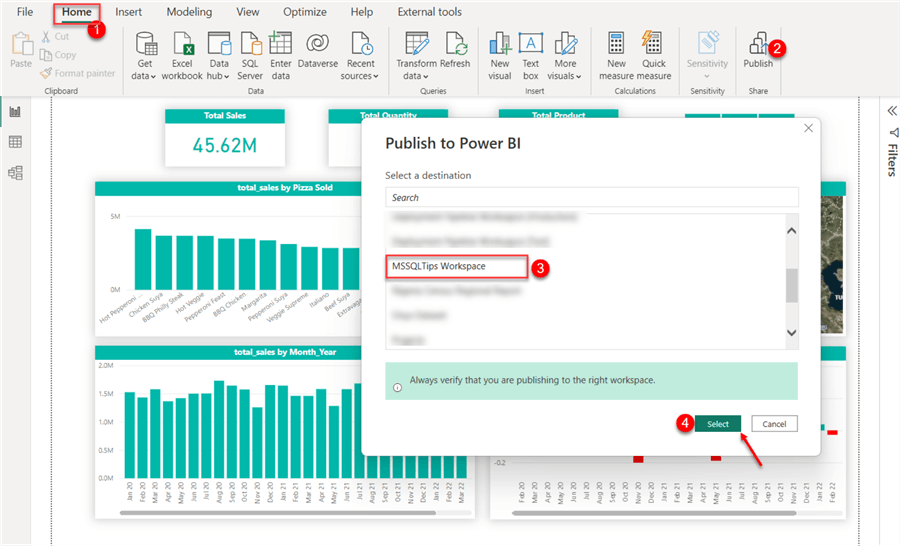900x546 pixels.
Task: Switch to Table view in left sidebar
Action: point(15,142)
